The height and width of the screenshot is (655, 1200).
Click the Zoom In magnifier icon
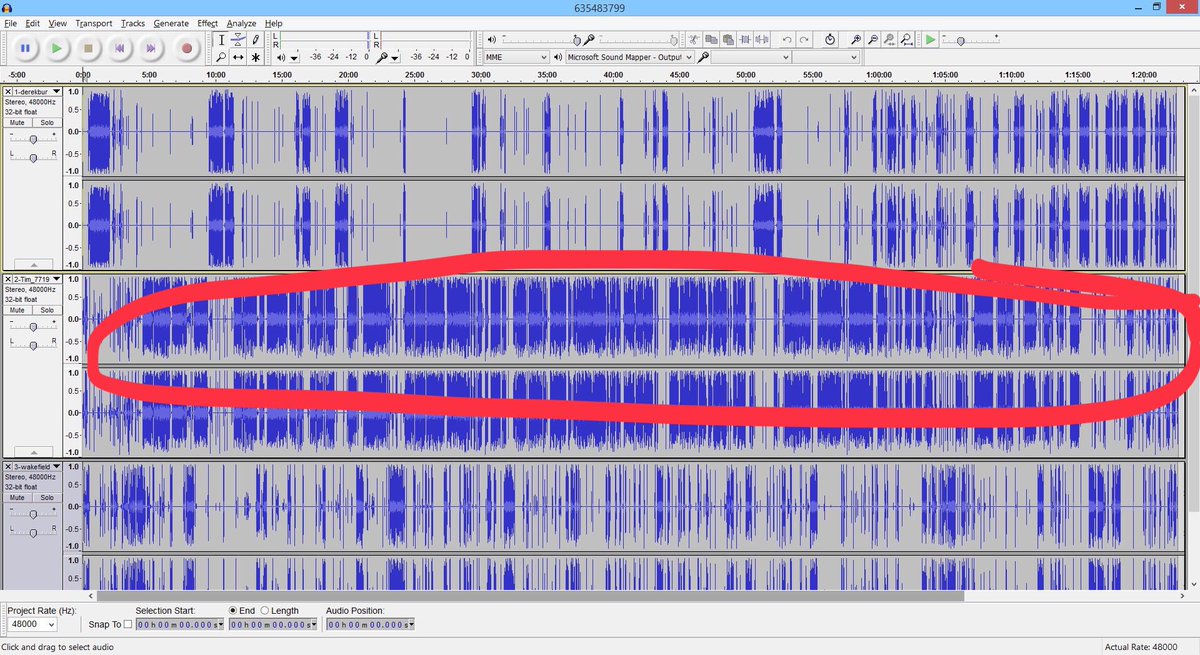[855, 39]
